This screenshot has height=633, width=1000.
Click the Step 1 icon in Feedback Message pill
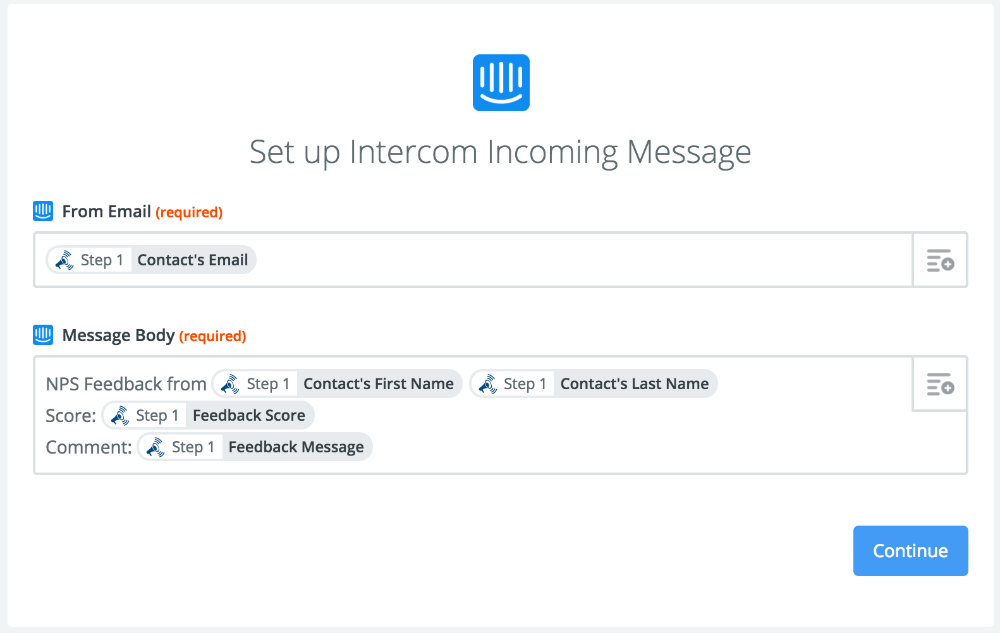[x=156, y=447]
